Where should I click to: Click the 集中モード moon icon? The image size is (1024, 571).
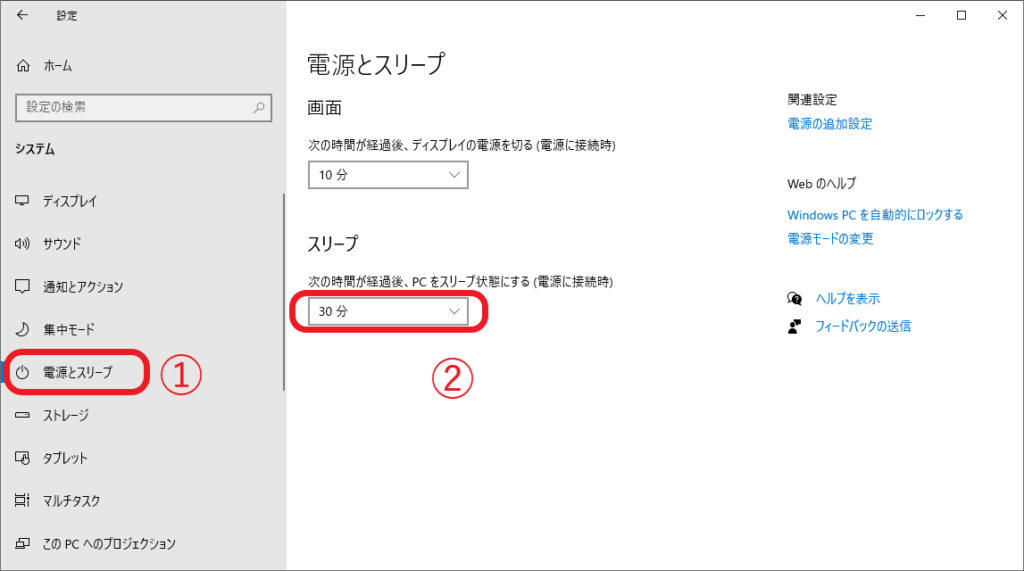click(24, 330)
